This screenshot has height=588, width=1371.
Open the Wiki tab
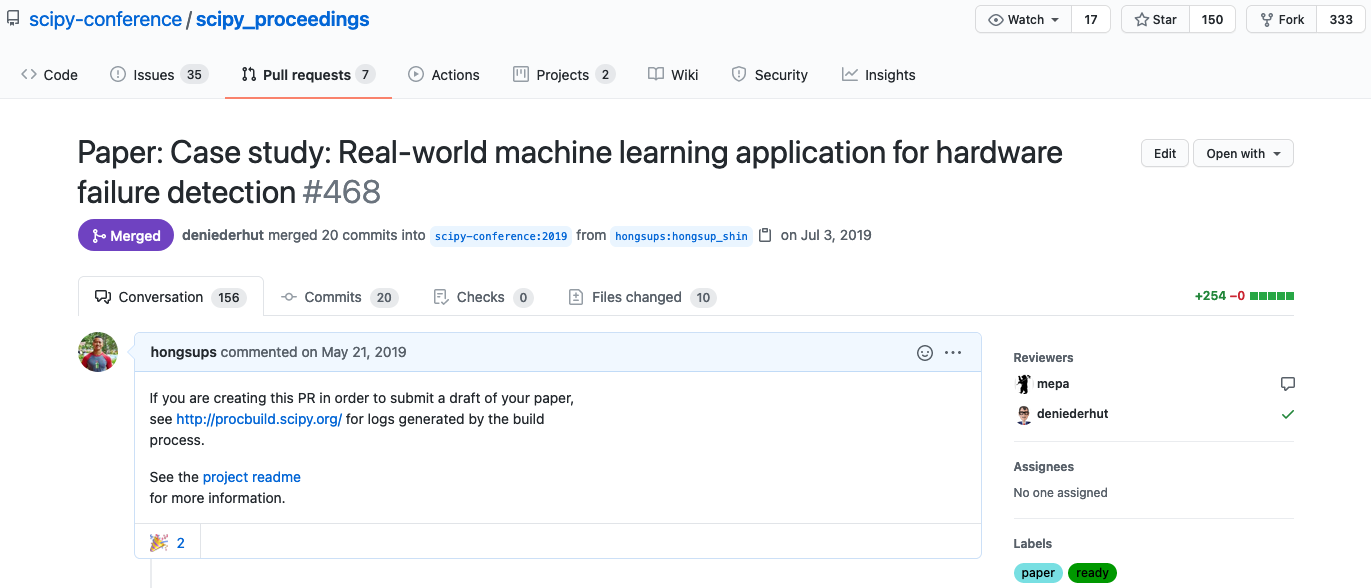pos(673,75)
